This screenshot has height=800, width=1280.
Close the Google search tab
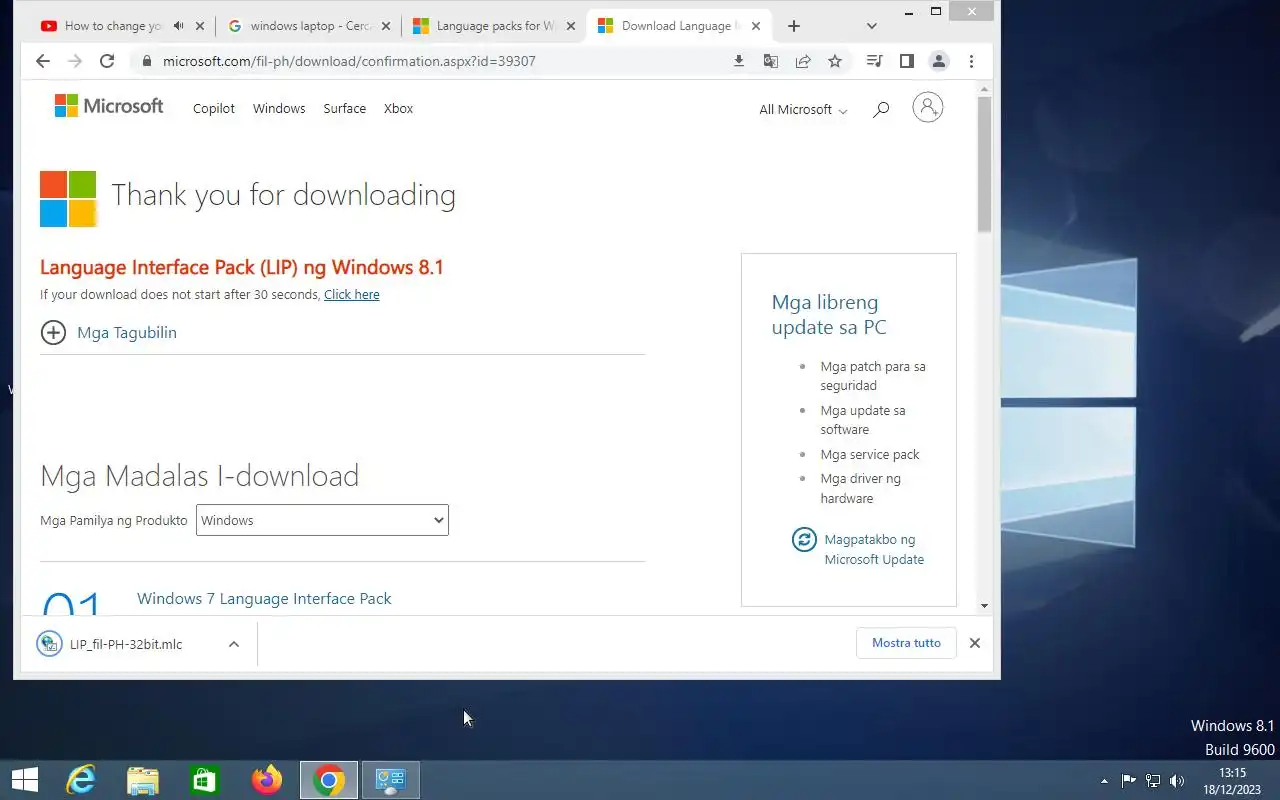[386, 26]
